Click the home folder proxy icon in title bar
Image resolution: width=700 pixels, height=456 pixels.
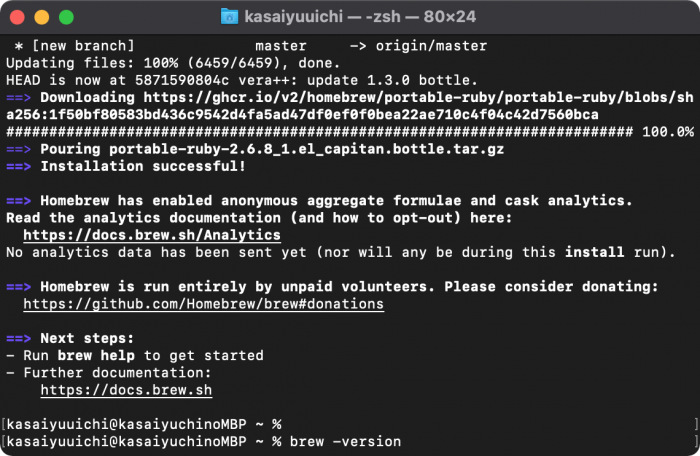(x=229, y=17)
